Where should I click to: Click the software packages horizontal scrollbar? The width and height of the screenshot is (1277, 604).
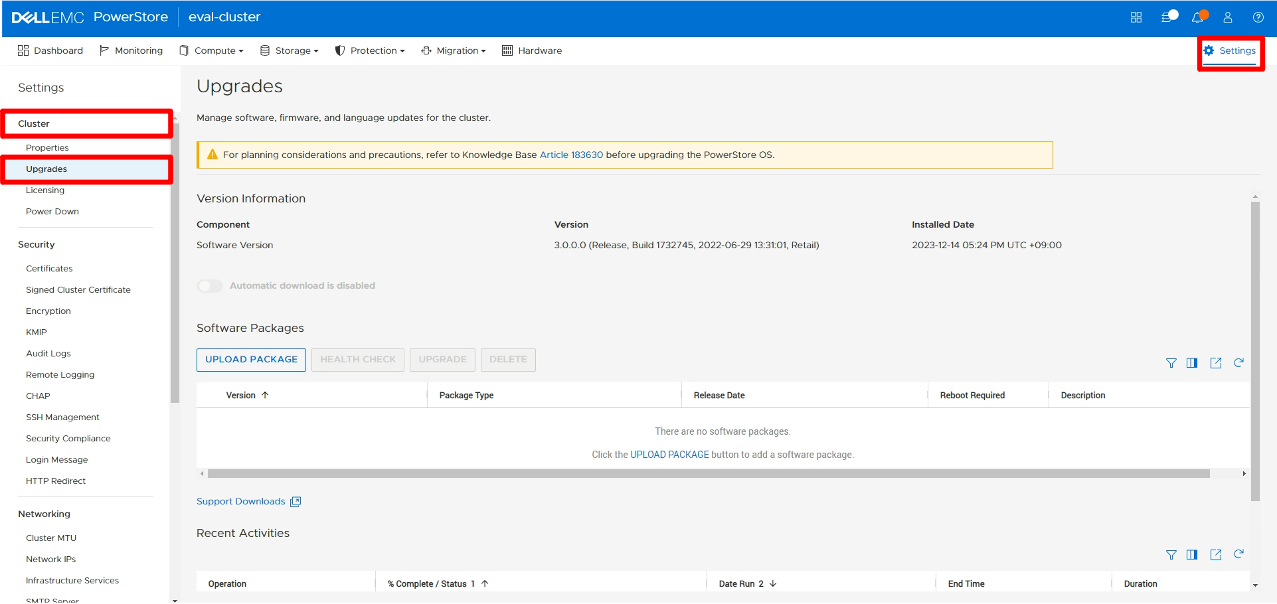pos(707,473)
